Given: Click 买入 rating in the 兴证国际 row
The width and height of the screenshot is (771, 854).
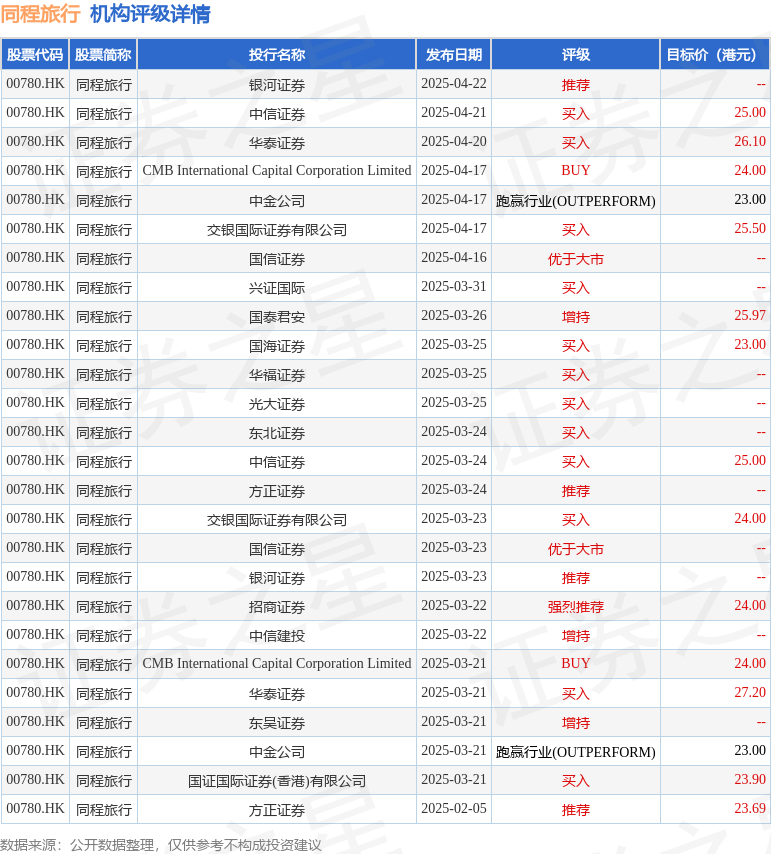Looking at the screenshot, I should click(576, 288).
